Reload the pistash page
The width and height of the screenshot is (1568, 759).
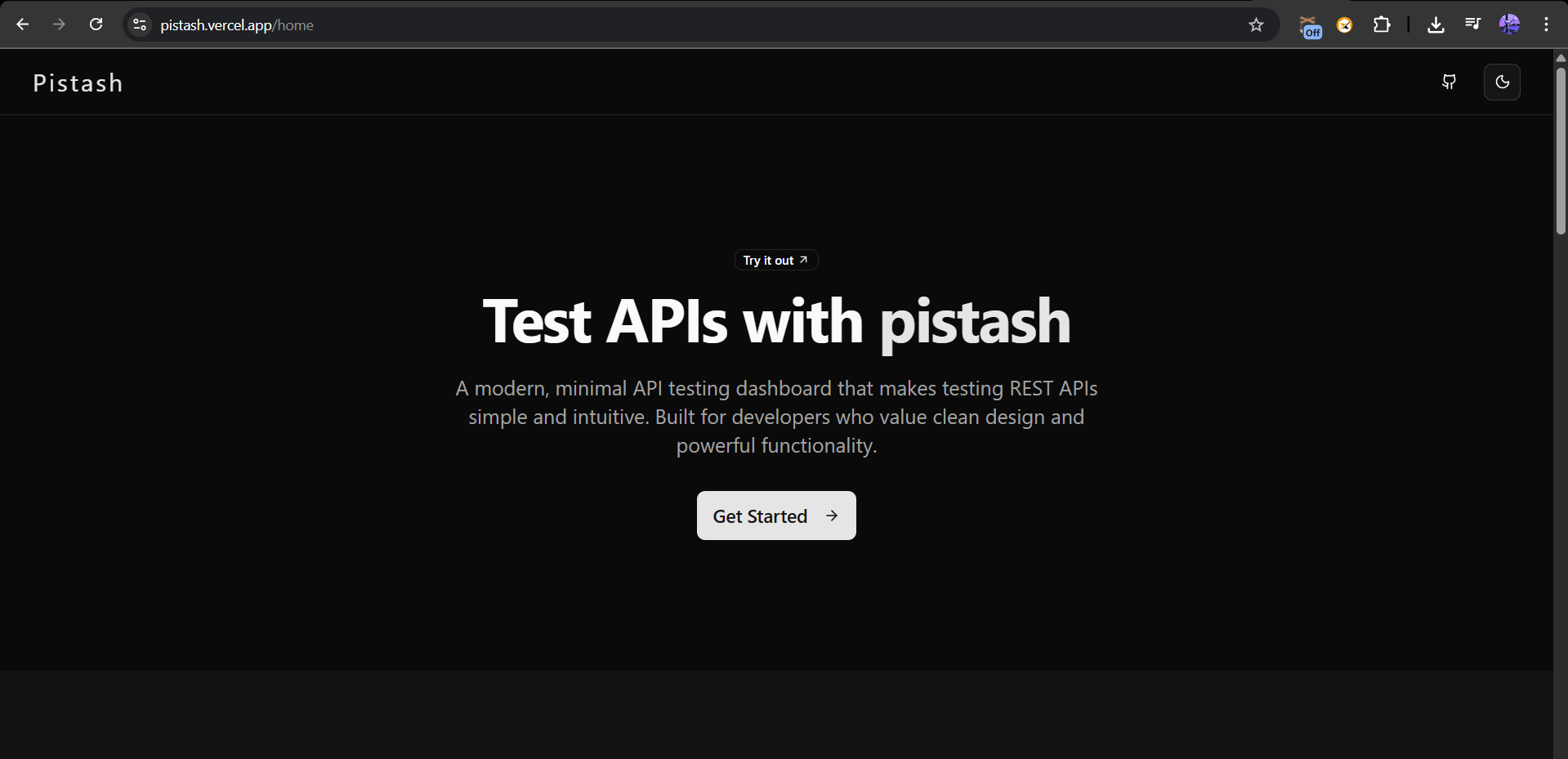pos(96,25)
